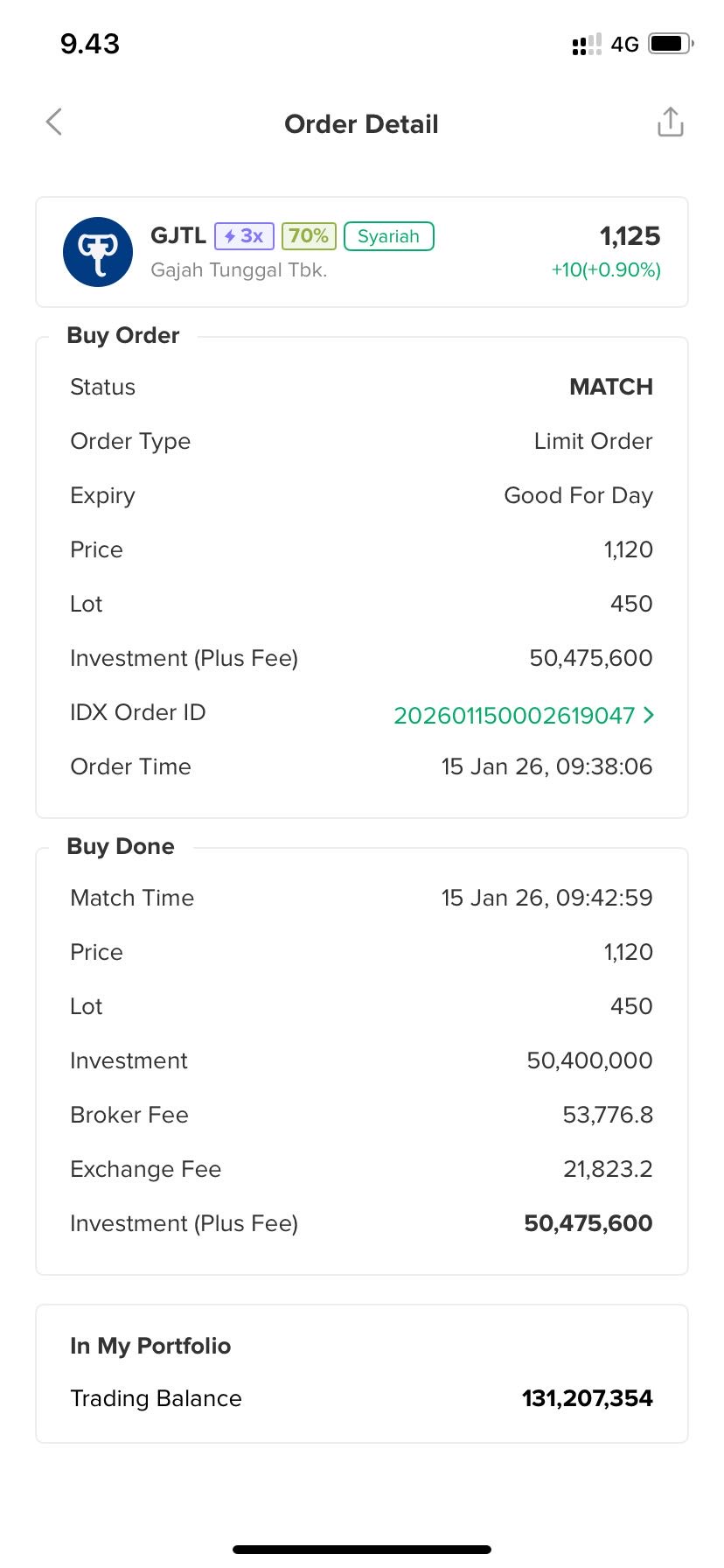Open IDX Order ID 202601150002619047
Screen dimensions: 724x1568
click(514, 716)
